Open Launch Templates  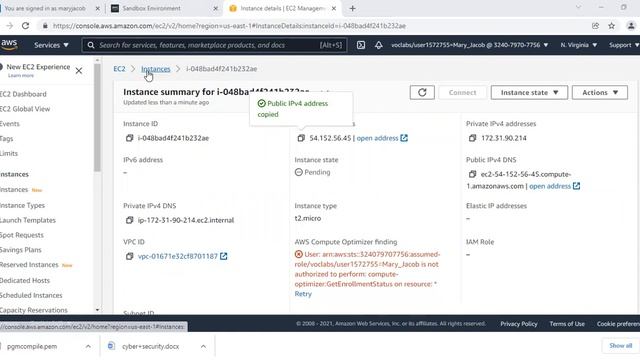click(x=28, y=220)
